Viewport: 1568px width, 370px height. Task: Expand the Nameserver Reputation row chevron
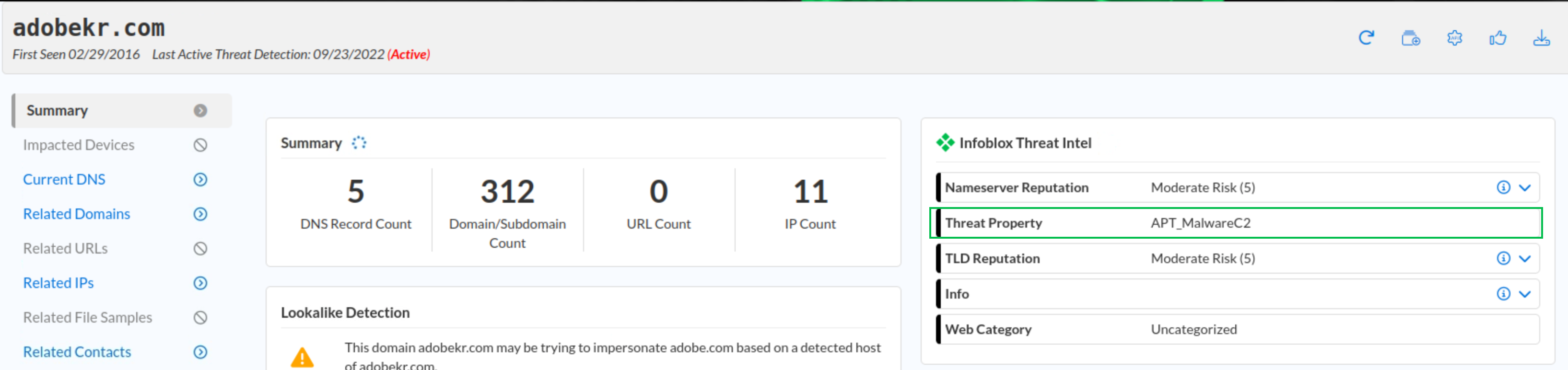click(x=1525, y=187)
